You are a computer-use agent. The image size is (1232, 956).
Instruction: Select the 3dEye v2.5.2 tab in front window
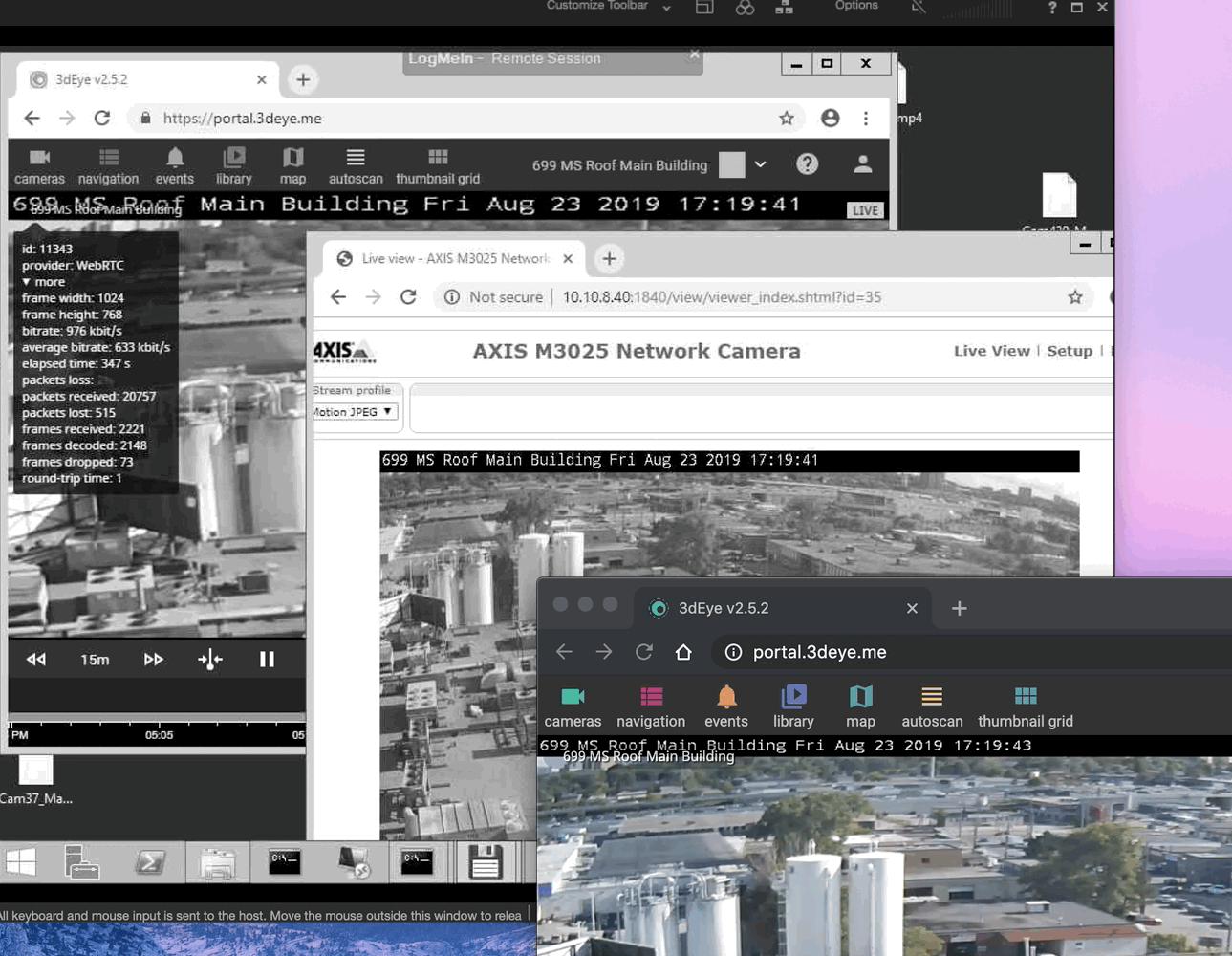coord(723,608)
